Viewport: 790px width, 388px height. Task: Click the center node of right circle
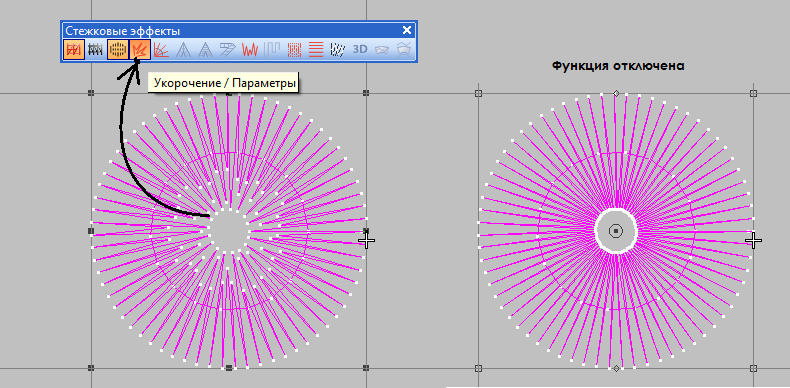click(616, 231)
